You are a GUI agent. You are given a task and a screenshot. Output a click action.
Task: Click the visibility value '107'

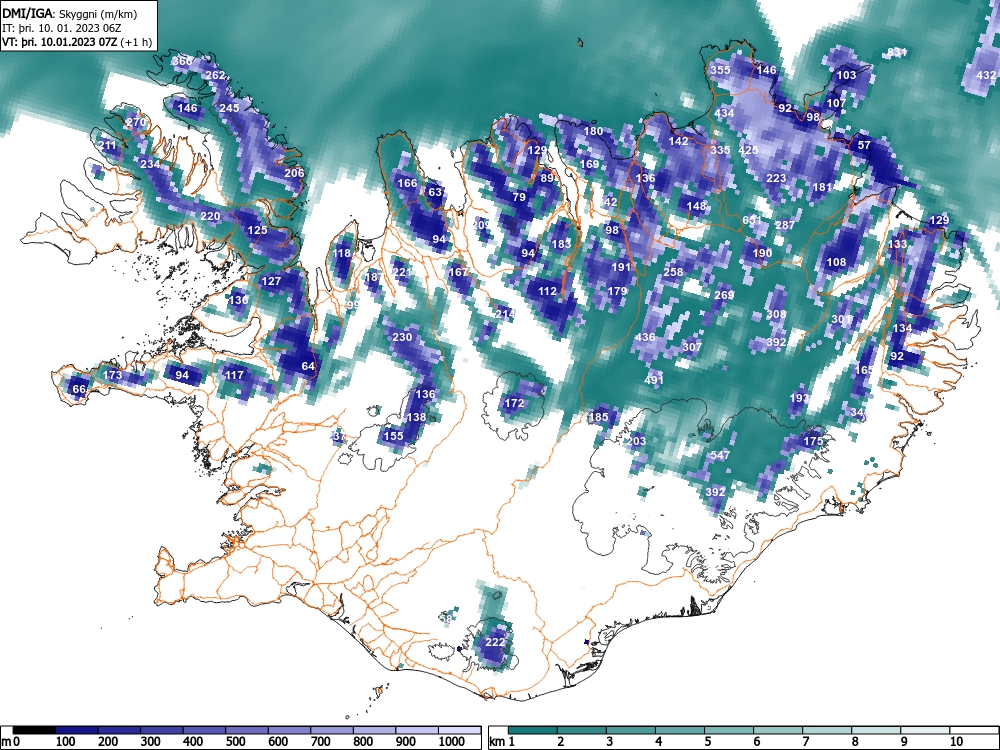(836, 103)
